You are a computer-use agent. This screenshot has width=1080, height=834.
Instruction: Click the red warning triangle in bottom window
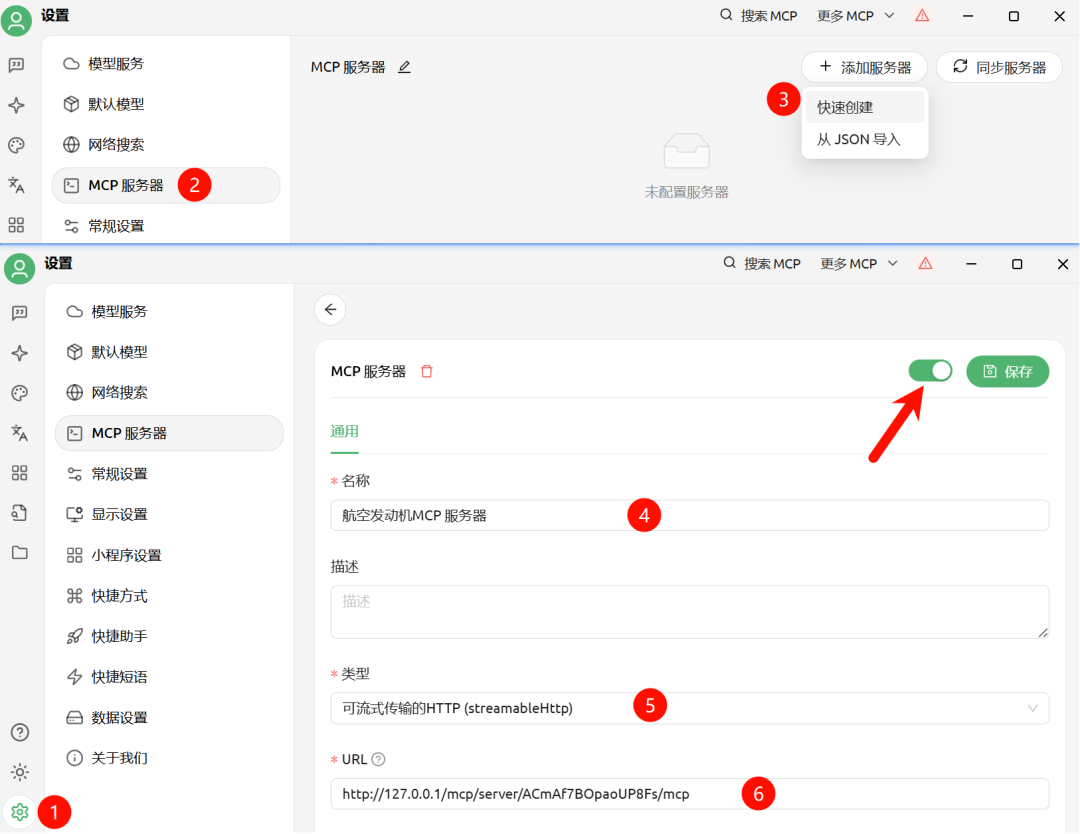(x=926, y=263)
